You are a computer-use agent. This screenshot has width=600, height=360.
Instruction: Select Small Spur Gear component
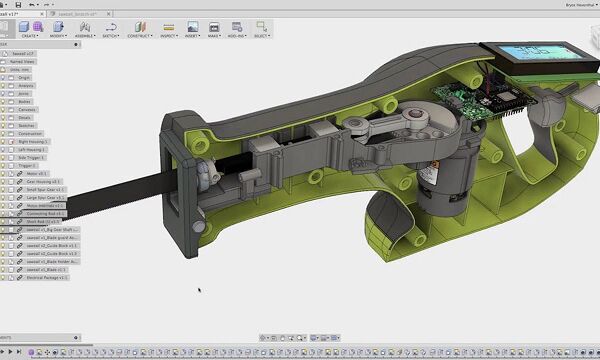pyautogui.click(x=45, y=190)
